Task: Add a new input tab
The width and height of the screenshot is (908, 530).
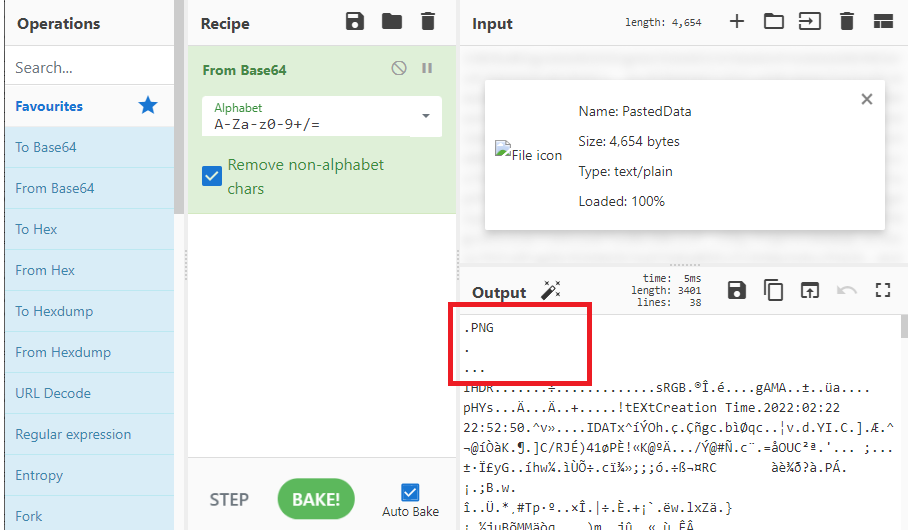Action: (x=737, y=21)
